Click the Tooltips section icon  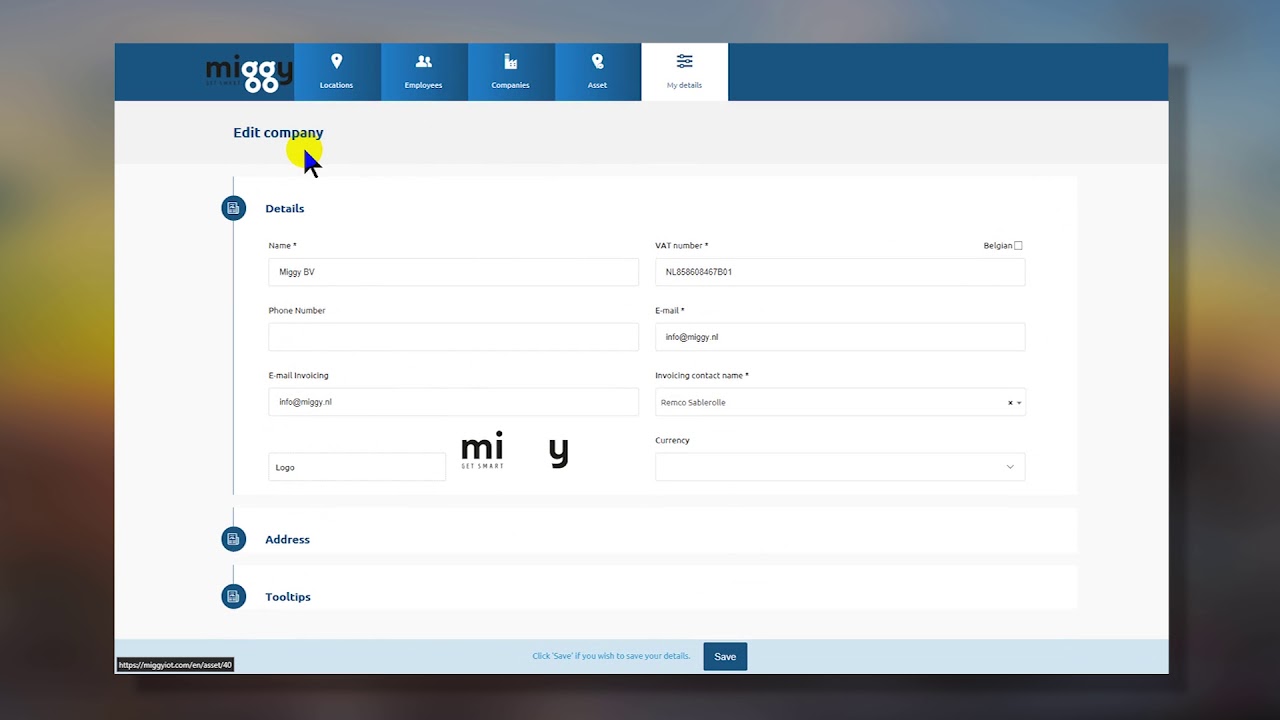[x=233, y=596]
